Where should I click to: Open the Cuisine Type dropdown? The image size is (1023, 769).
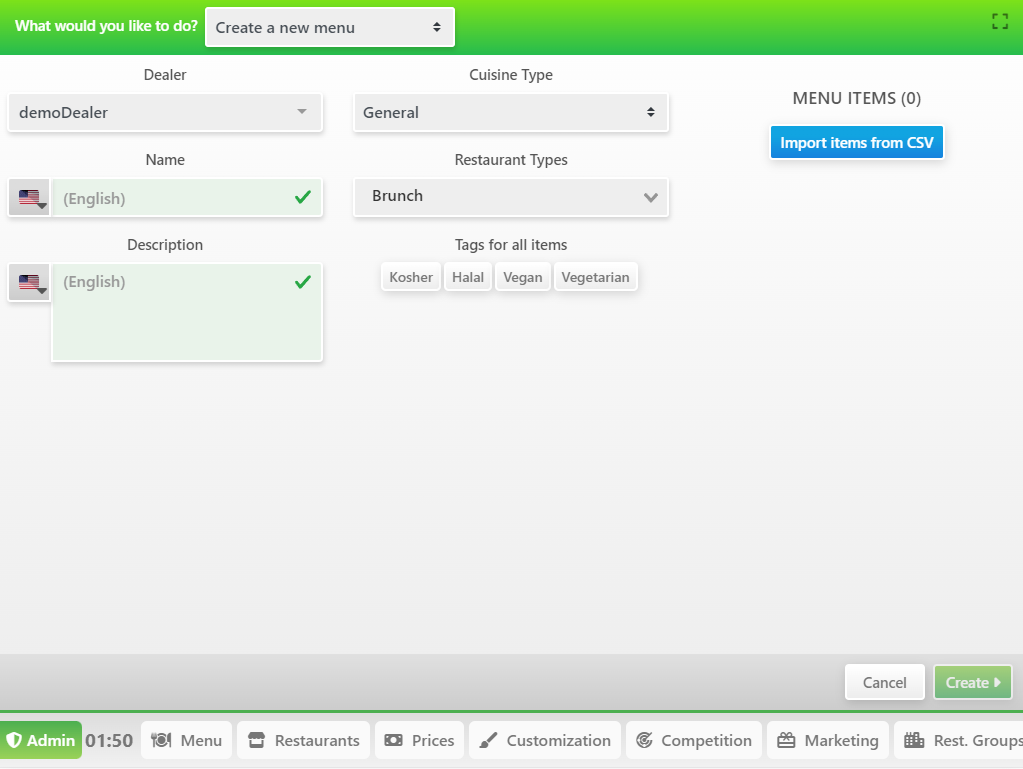coord(510,112)
